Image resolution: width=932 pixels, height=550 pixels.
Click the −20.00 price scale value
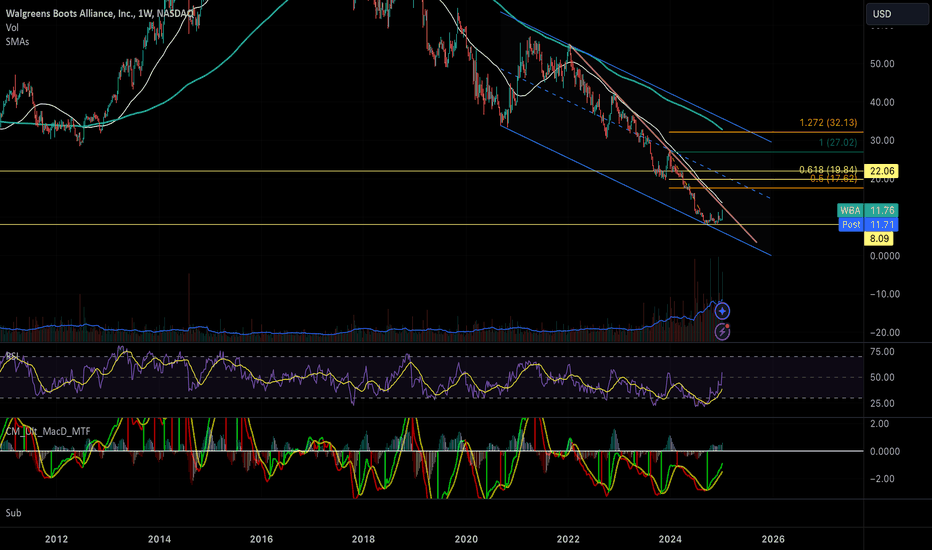point(885,332)
